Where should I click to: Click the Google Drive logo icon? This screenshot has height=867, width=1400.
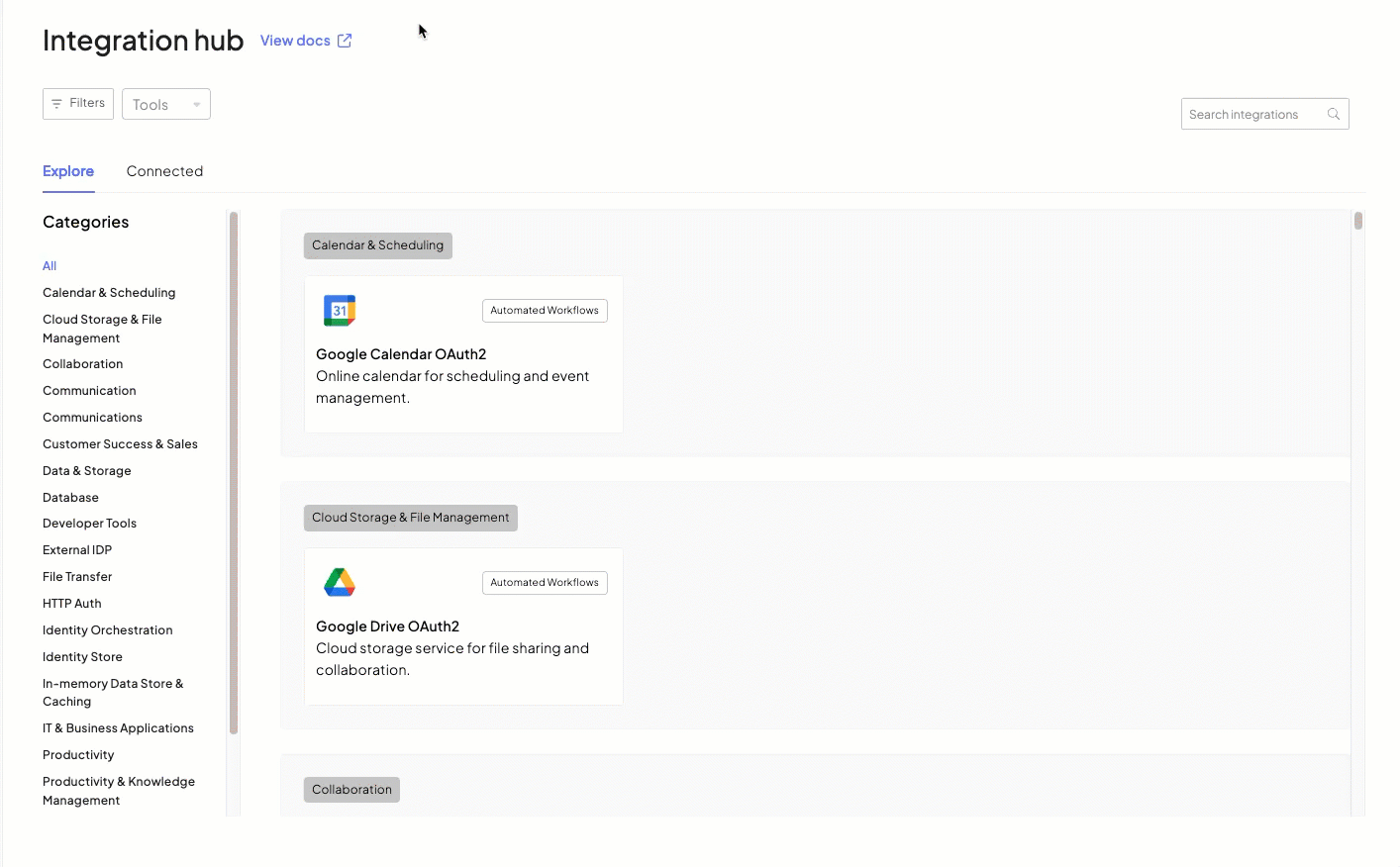(340, 583)
